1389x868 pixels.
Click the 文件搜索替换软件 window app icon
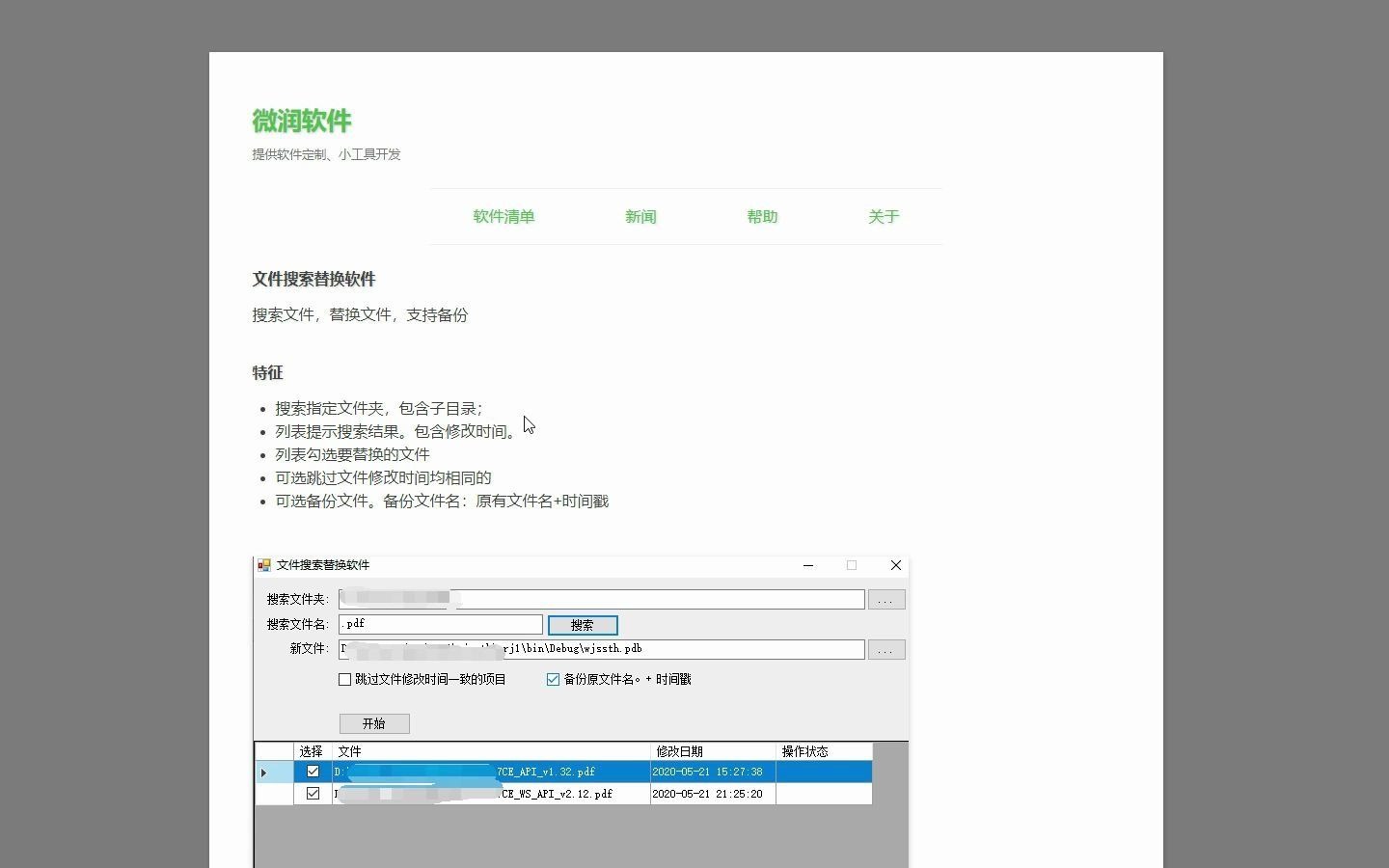264,565
